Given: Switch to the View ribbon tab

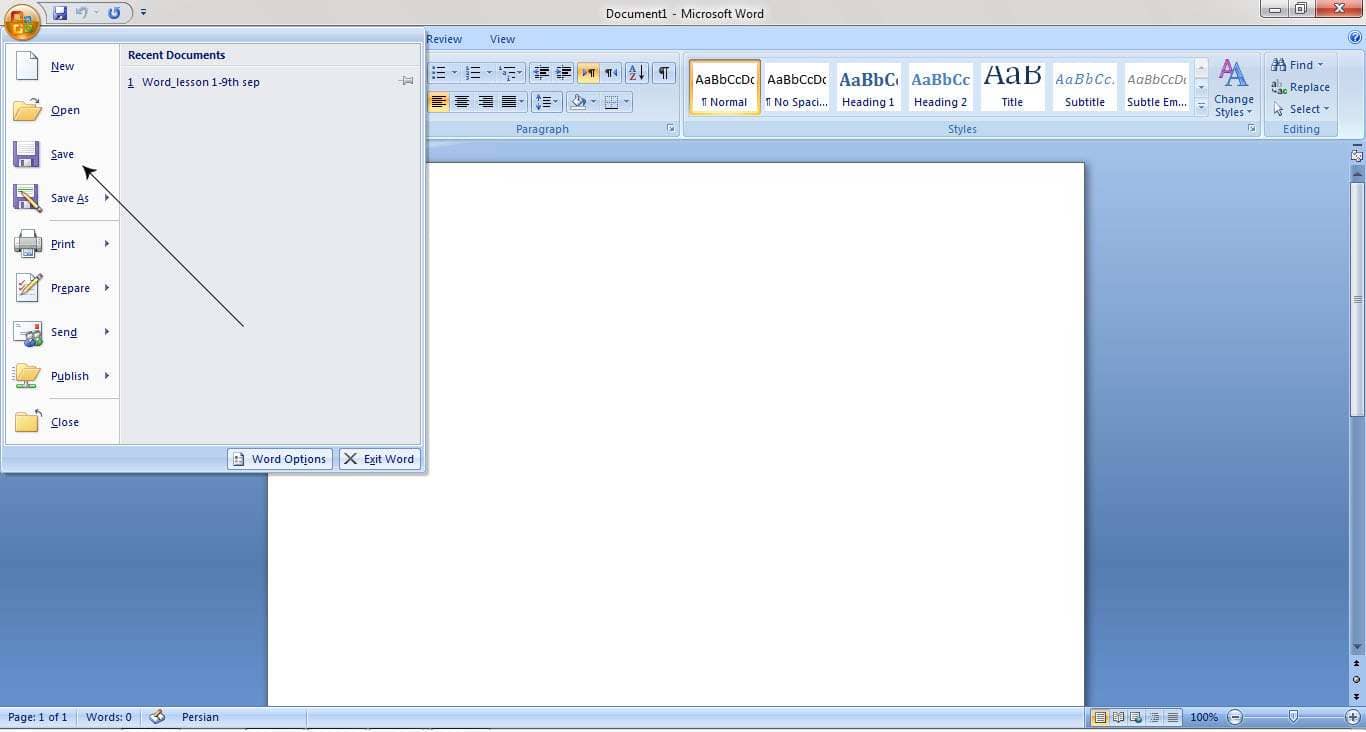Looking at the screenshot, I should 502,39.
